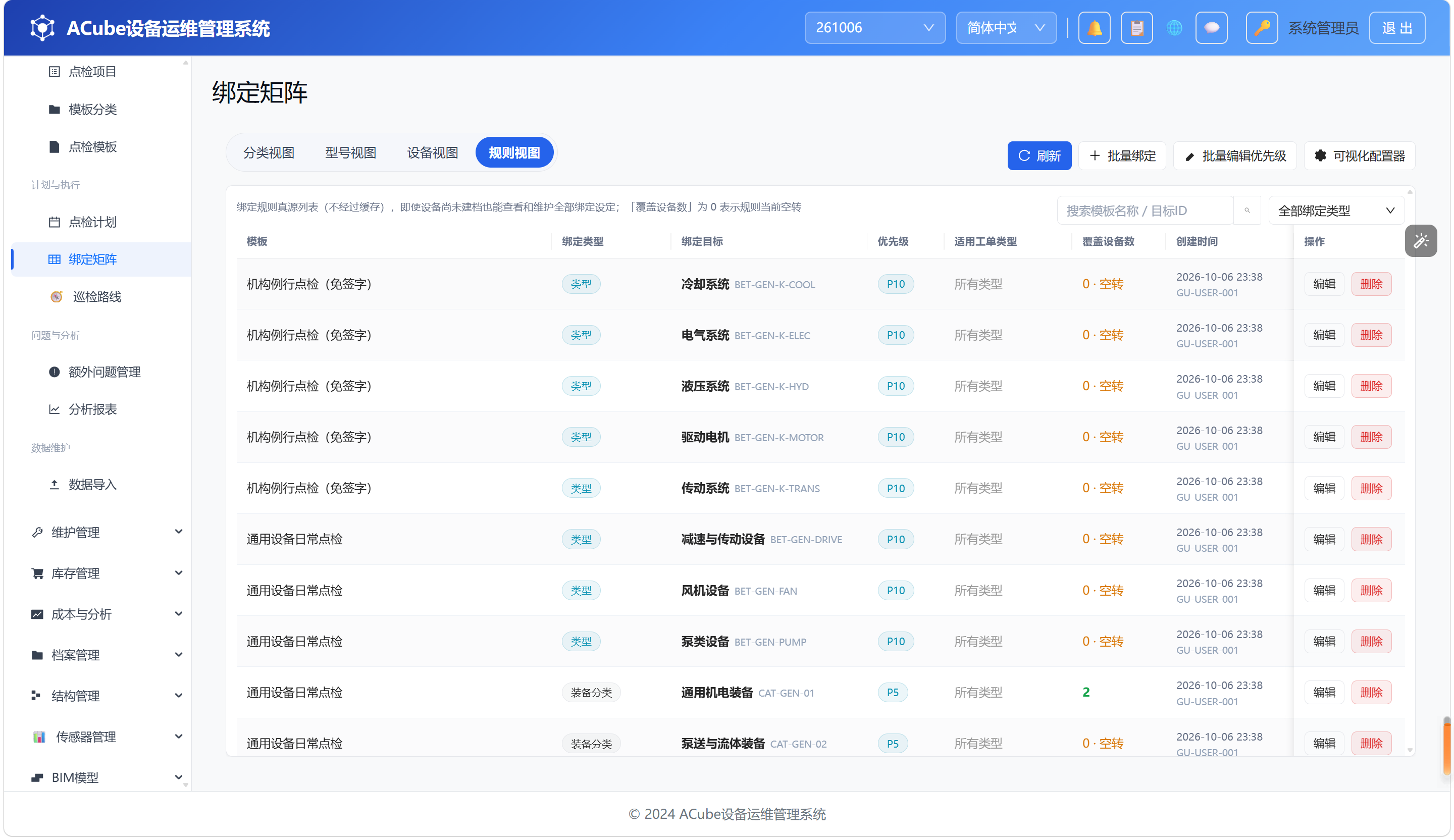Expand the 成本与分析 menu

tap(107, 614)
